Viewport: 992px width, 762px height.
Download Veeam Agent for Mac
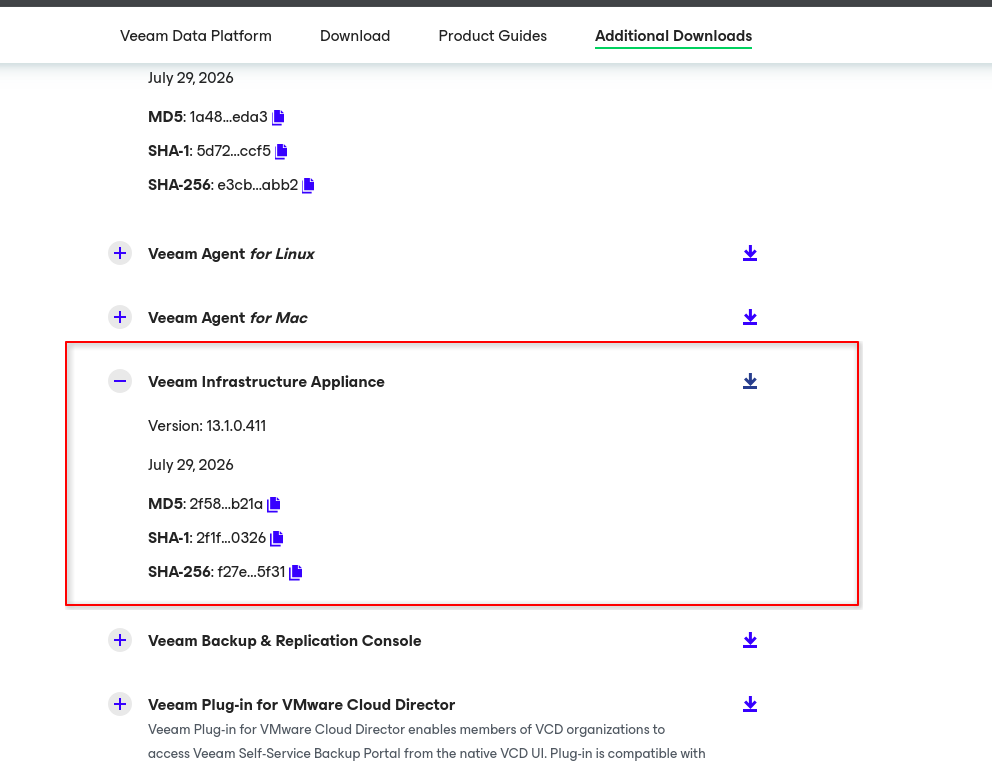pos(750,318)
